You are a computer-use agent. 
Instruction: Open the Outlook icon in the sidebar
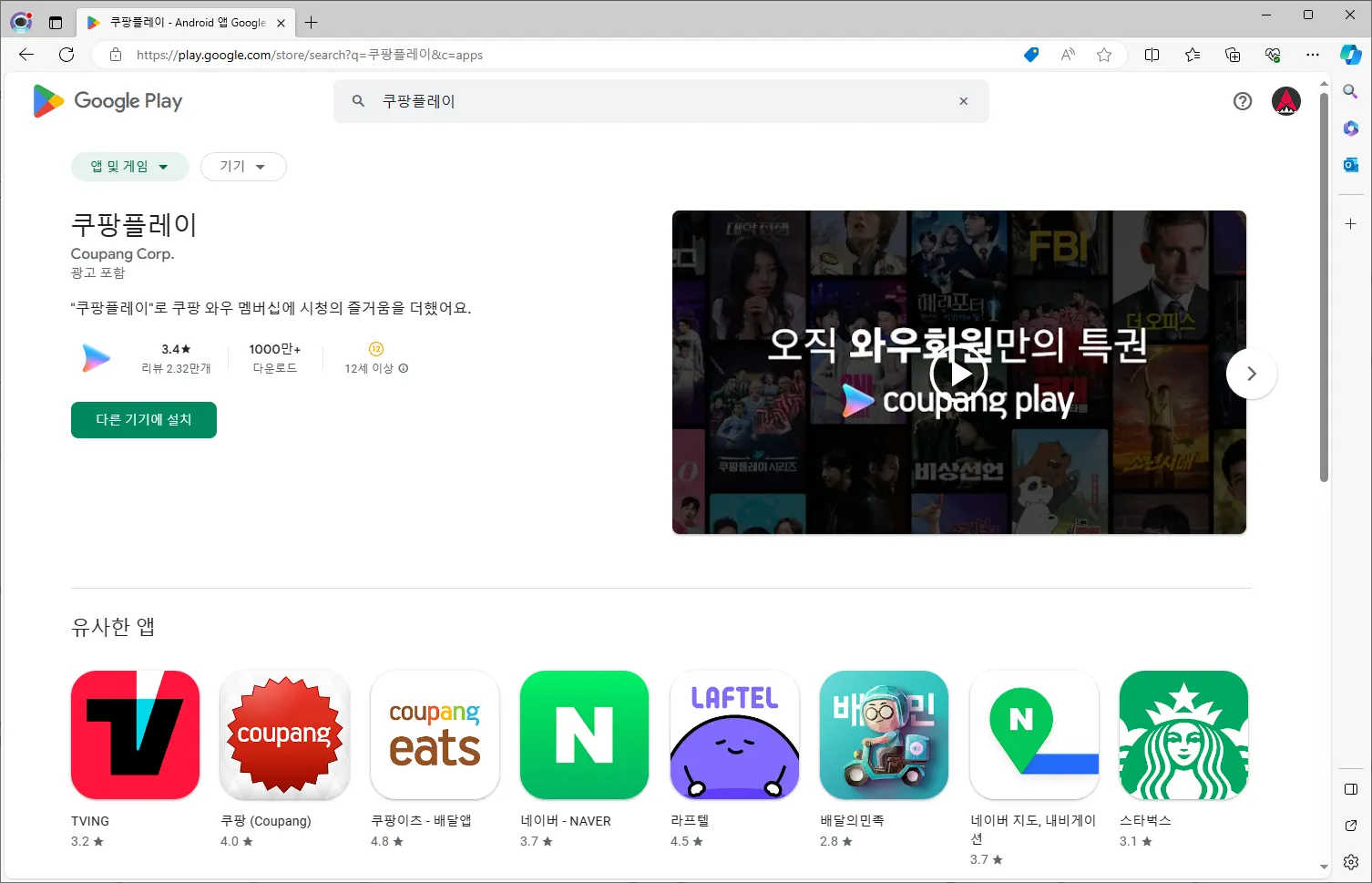pos(1351,164)
